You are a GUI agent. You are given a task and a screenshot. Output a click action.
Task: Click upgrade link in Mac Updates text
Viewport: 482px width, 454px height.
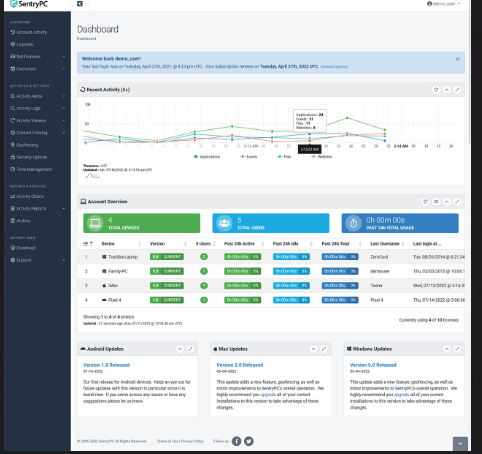click(x=268, y=395)
